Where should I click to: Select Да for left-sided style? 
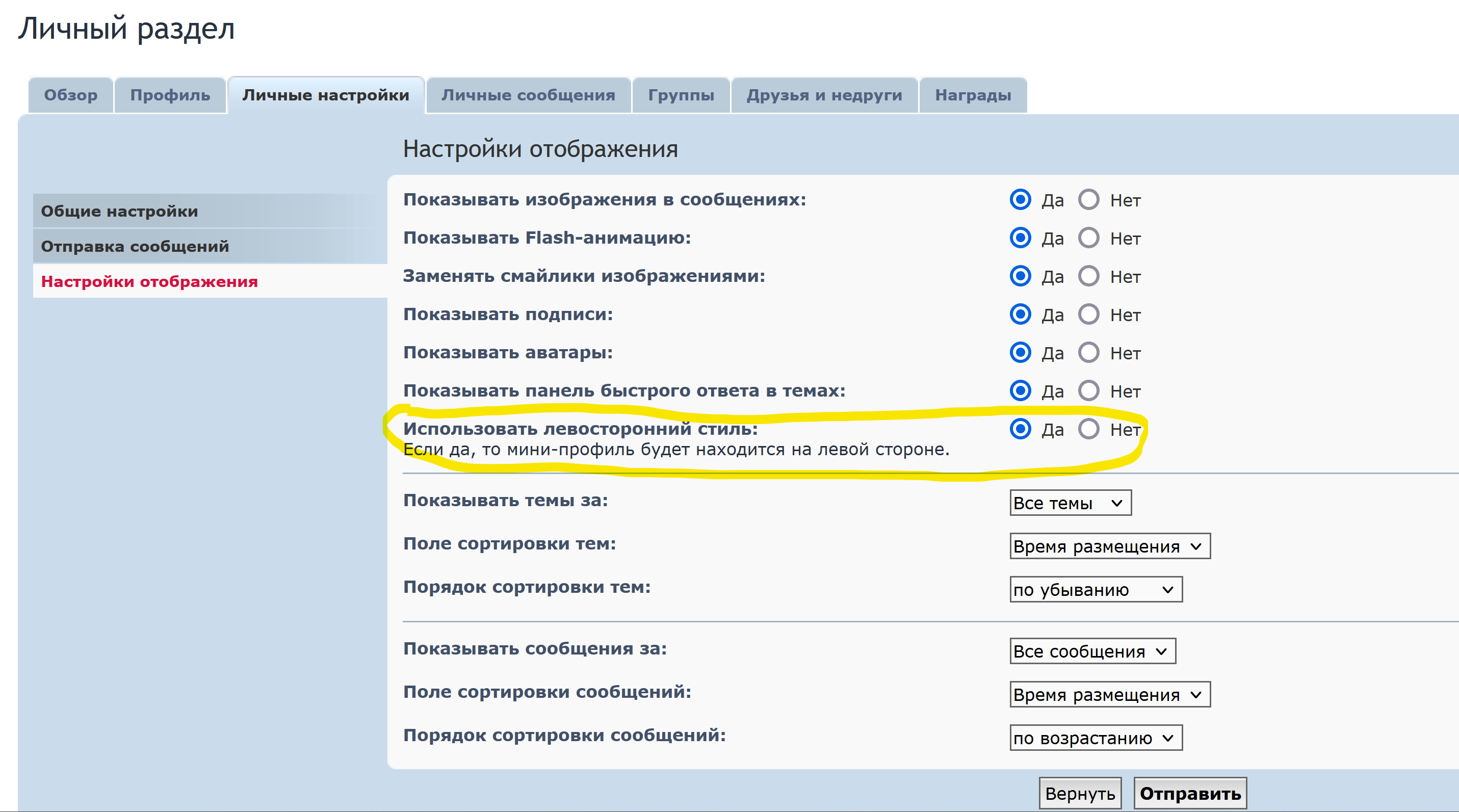pyautogui.click(x=1020, y=429)
